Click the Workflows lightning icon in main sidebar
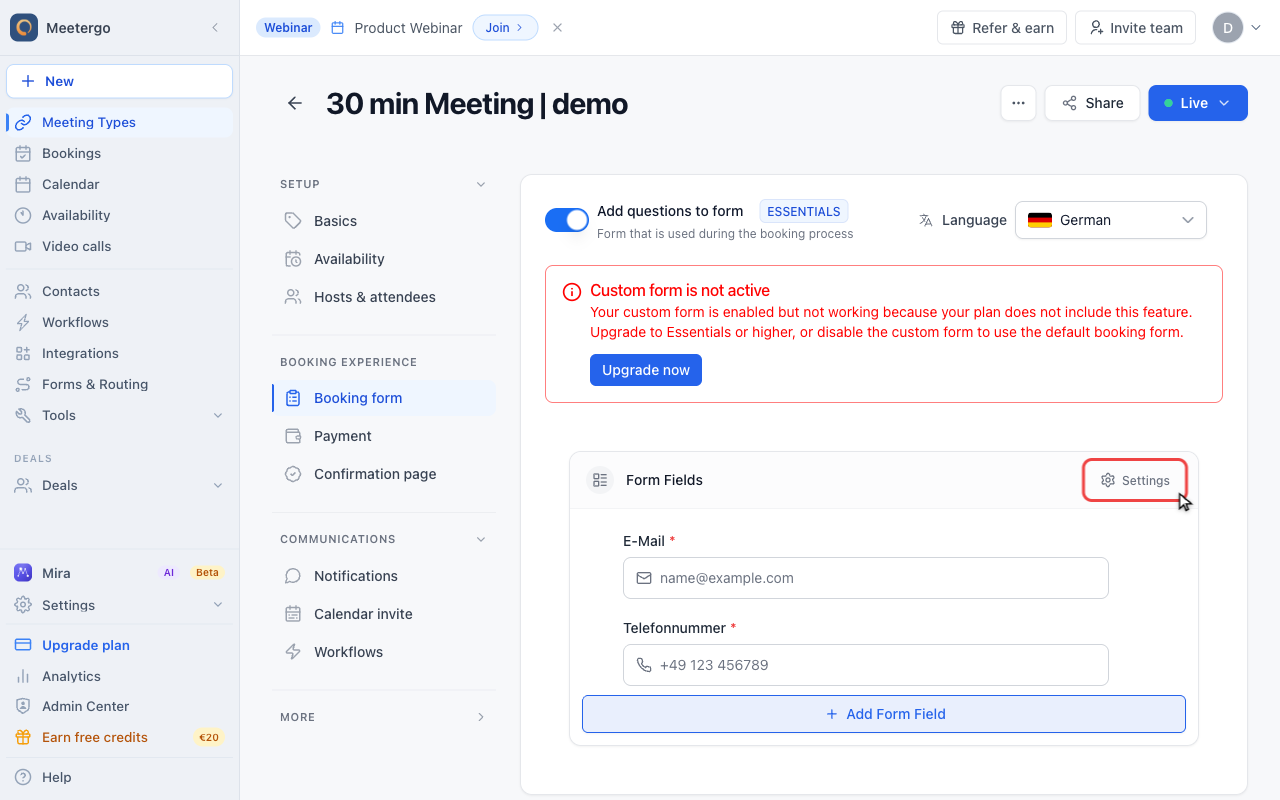 click(x=23, y=322)
